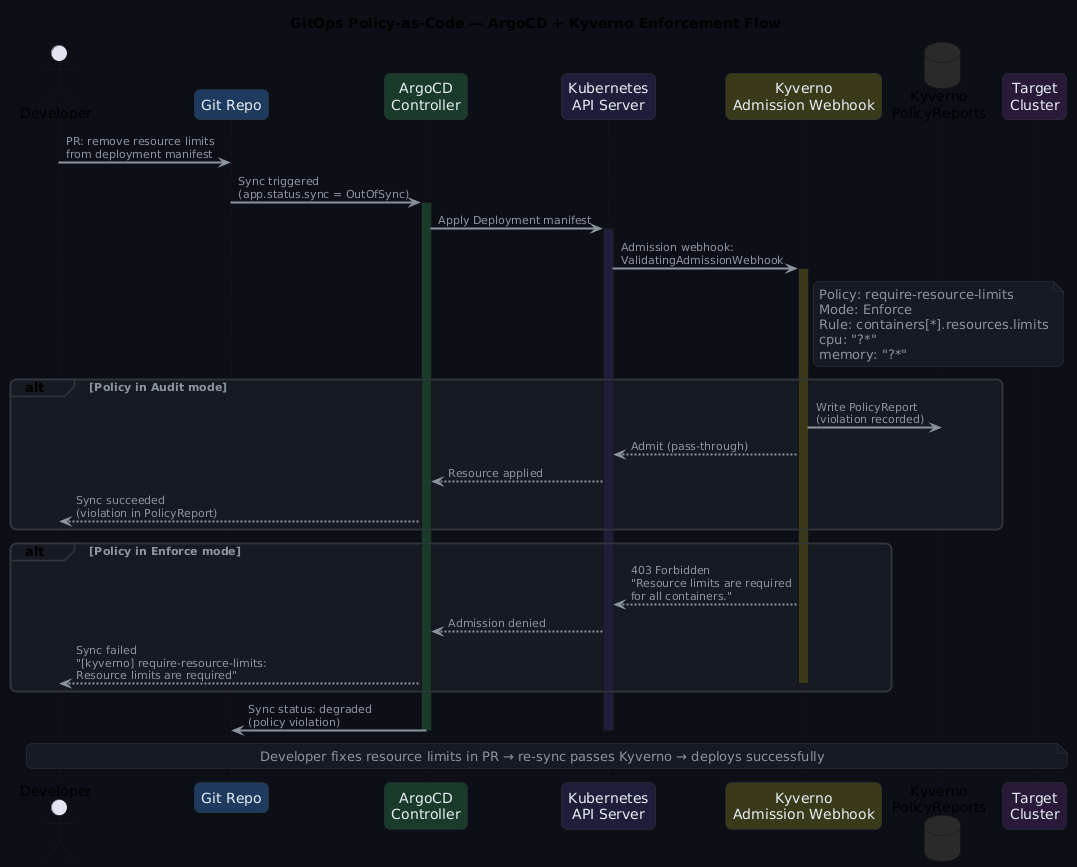Select the bottom Kubernetes API Server box

[x=608, y=806]
